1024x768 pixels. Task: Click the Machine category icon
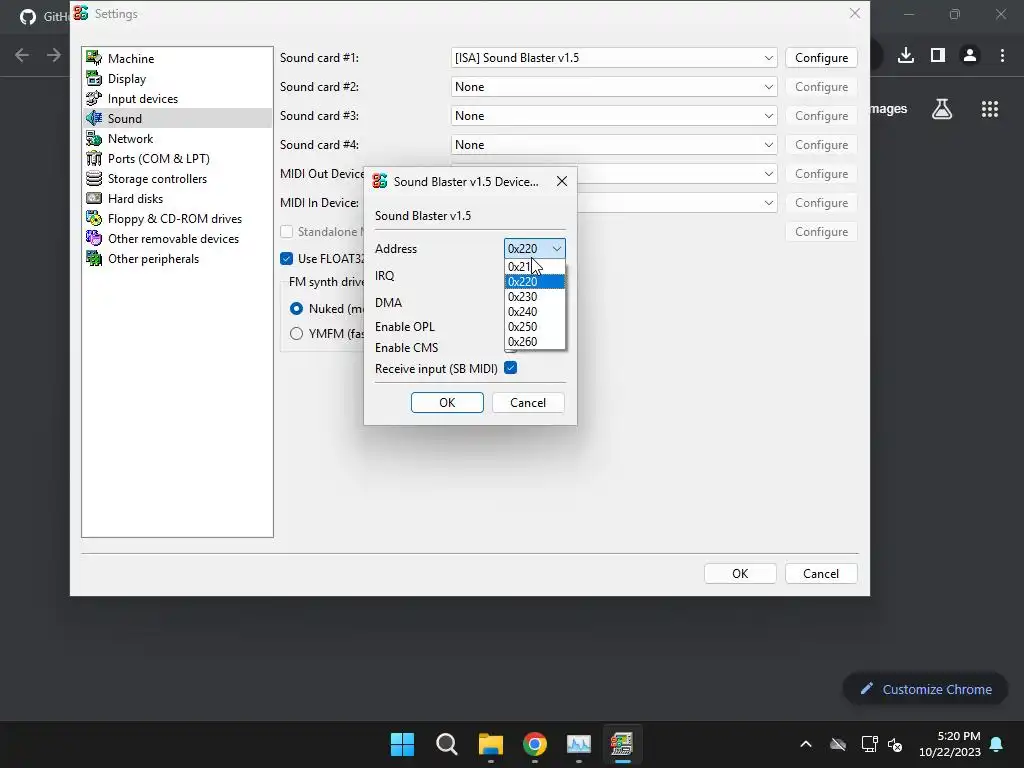tap(94, 58)
